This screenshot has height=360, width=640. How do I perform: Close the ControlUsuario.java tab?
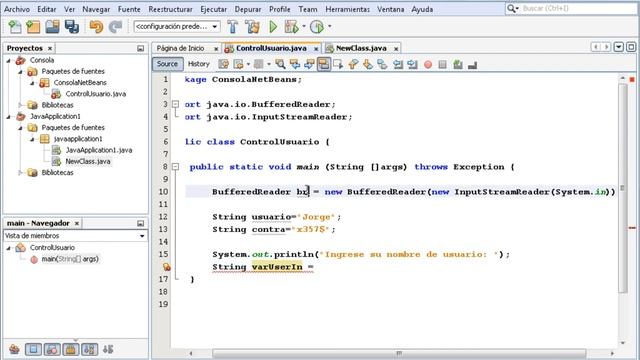pos(316,49)
